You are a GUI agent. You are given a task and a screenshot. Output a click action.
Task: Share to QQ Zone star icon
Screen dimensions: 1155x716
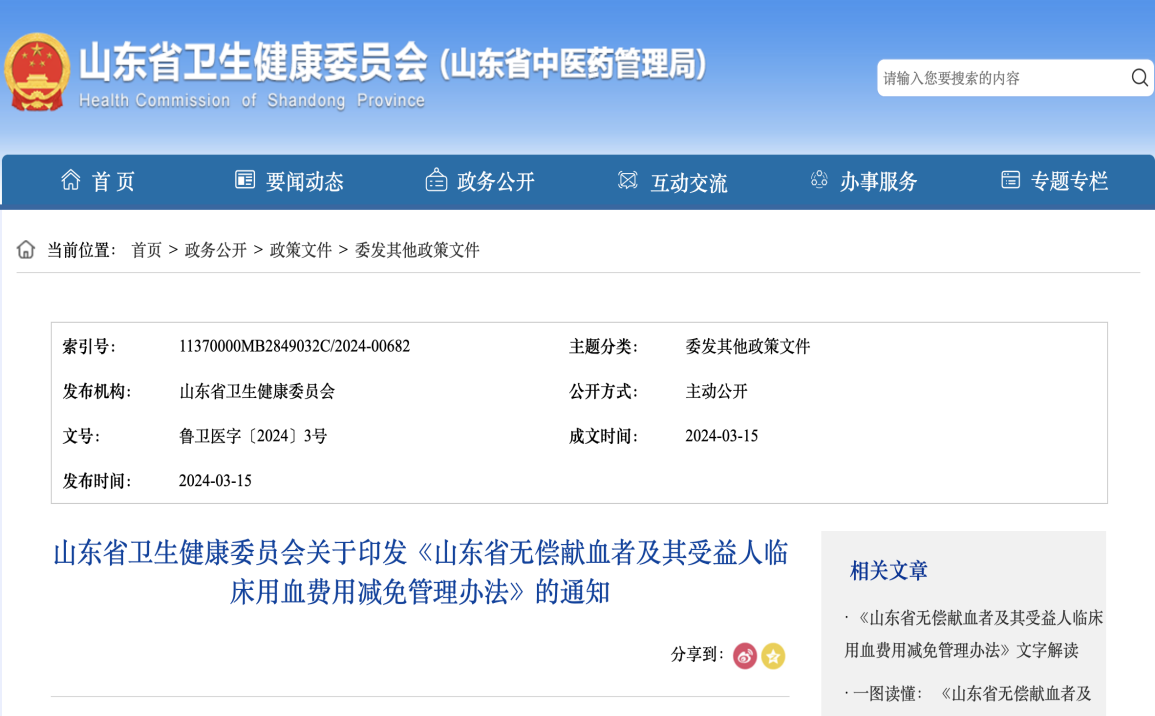coord(773,656)
